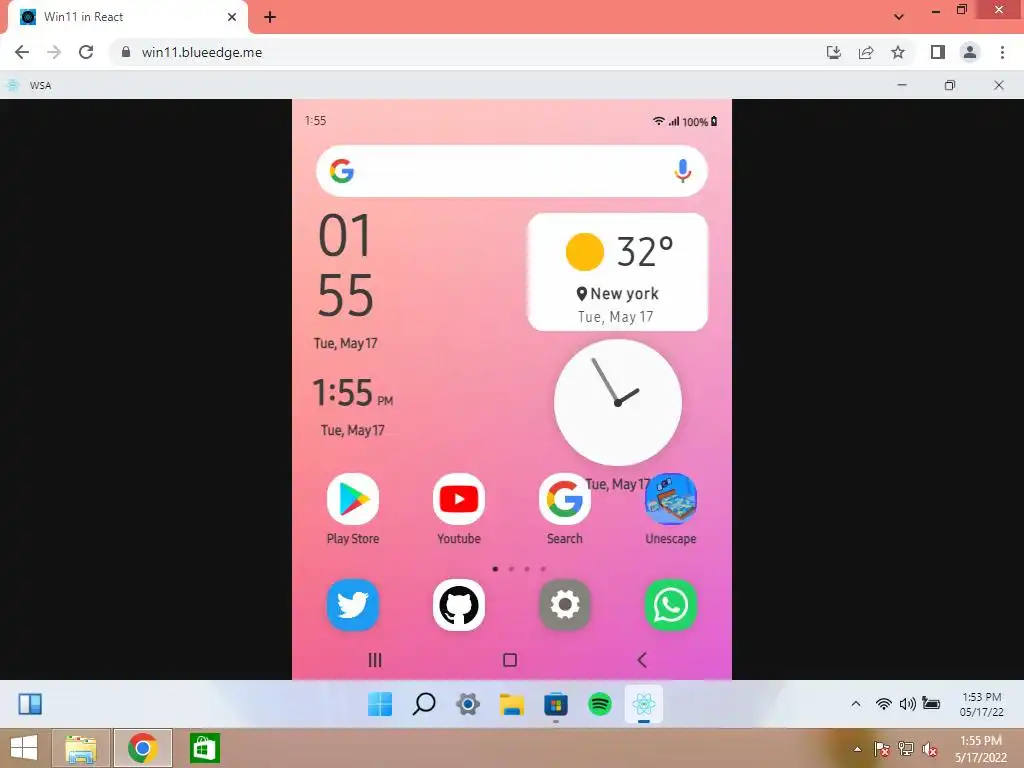
Task: Launch the GitHub app in the dock
Action: pos(458,605)
